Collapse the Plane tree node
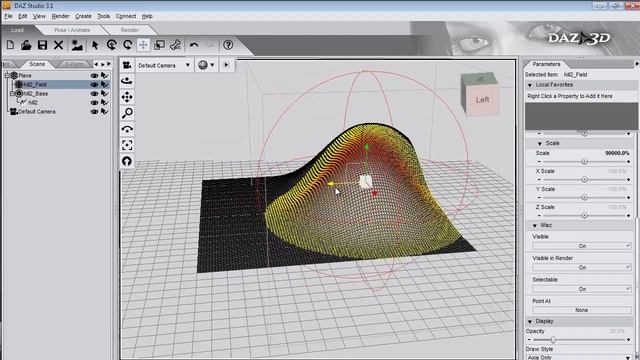The width and height of the screenshot is (640, 360). [7, 76]
